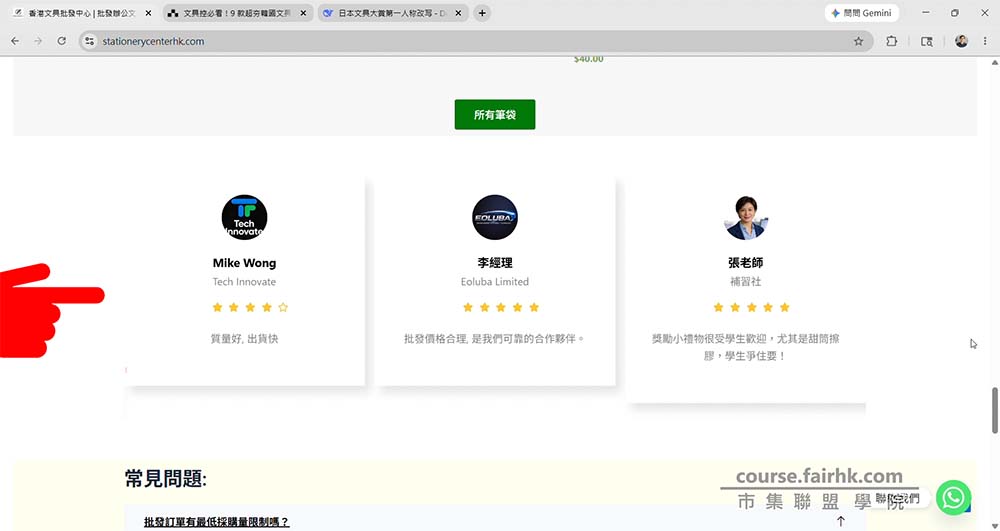The image size is (1000, 531).
Task: Close the 日本文具大賞 tab
Action: click(458, 13)
